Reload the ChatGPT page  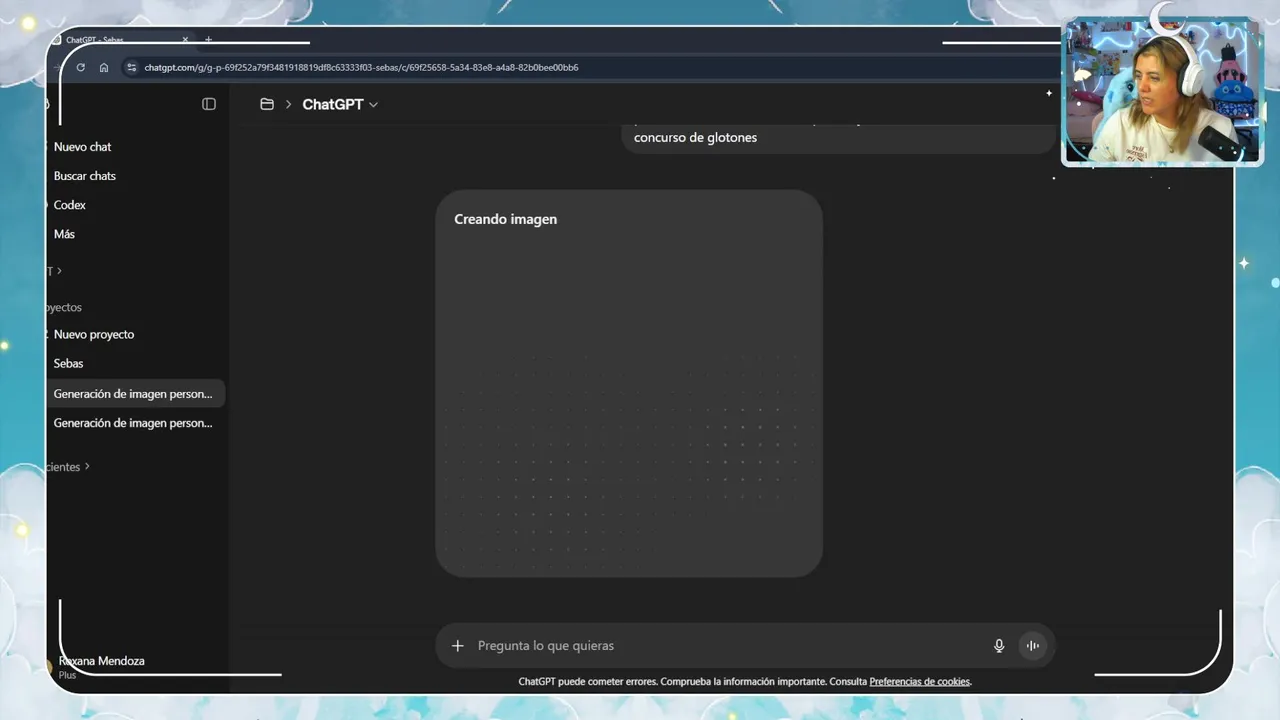click(80, 68)
